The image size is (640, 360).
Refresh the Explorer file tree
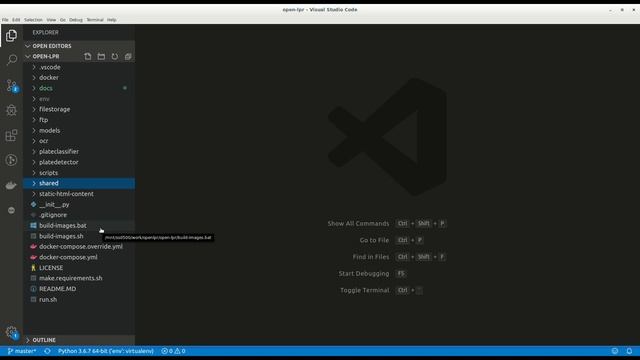(x=115, y=56)
